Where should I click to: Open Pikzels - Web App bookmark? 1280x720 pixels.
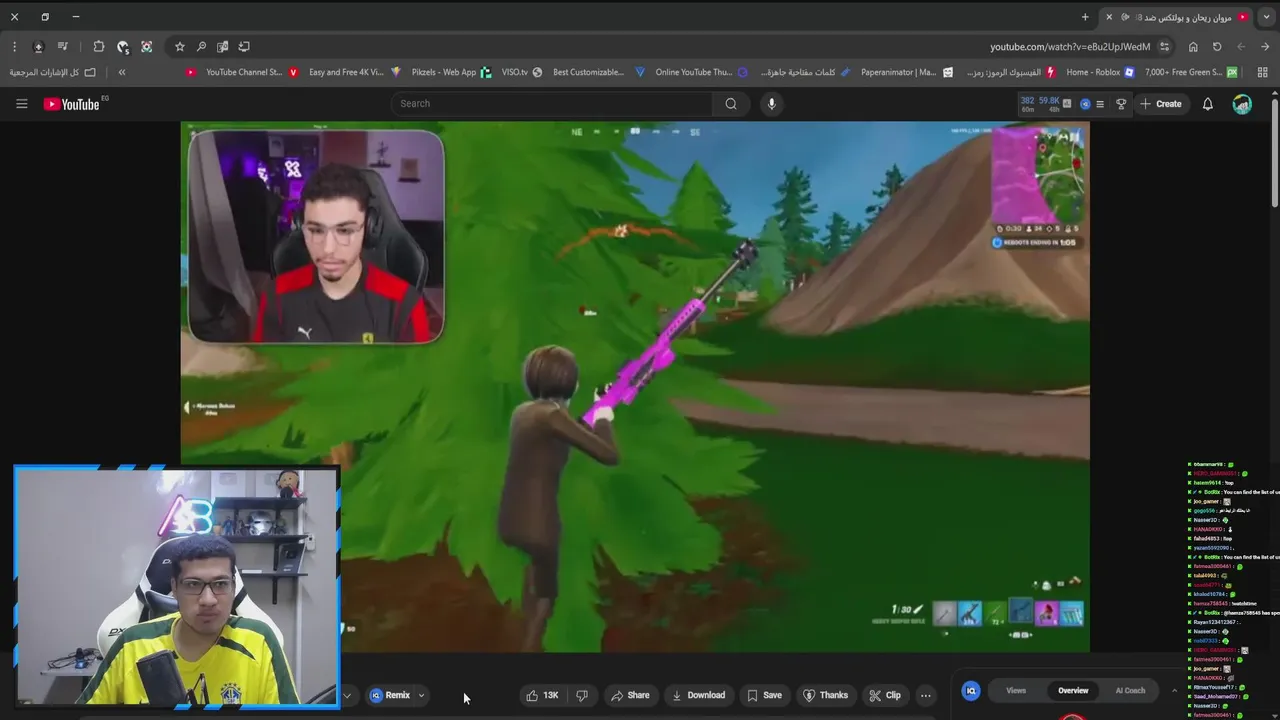451,72
